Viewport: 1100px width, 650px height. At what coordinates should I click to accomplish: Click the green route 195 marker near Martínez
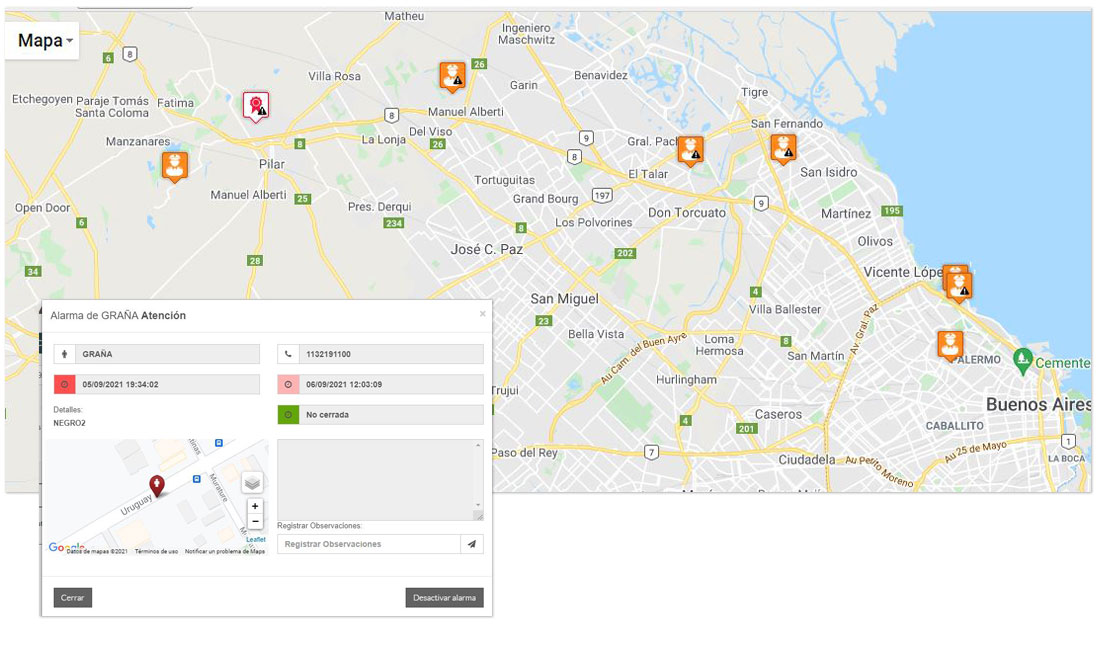[x=892, y=210]
